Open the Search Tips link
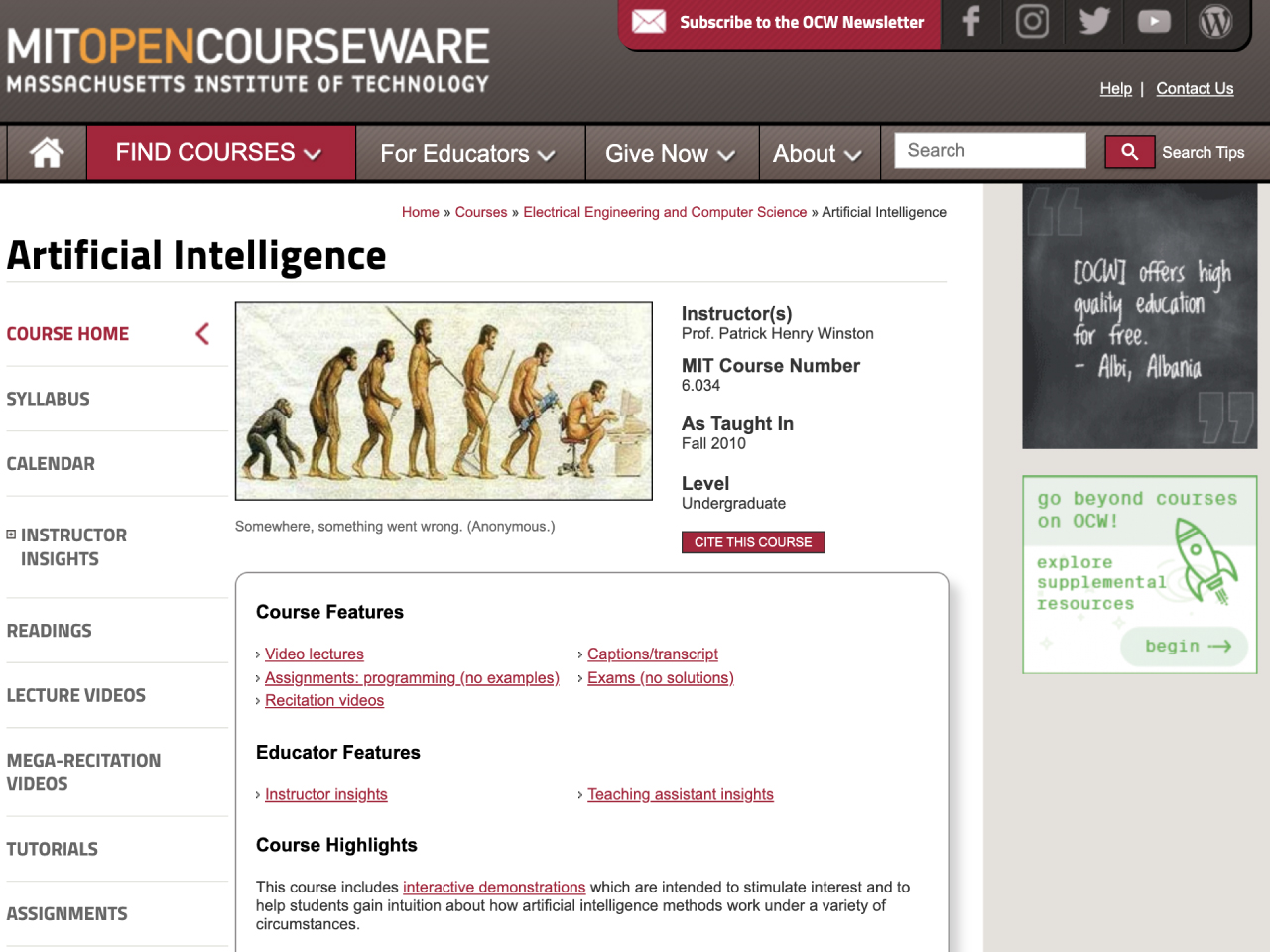1270x952 pixels. (1203, 152)
